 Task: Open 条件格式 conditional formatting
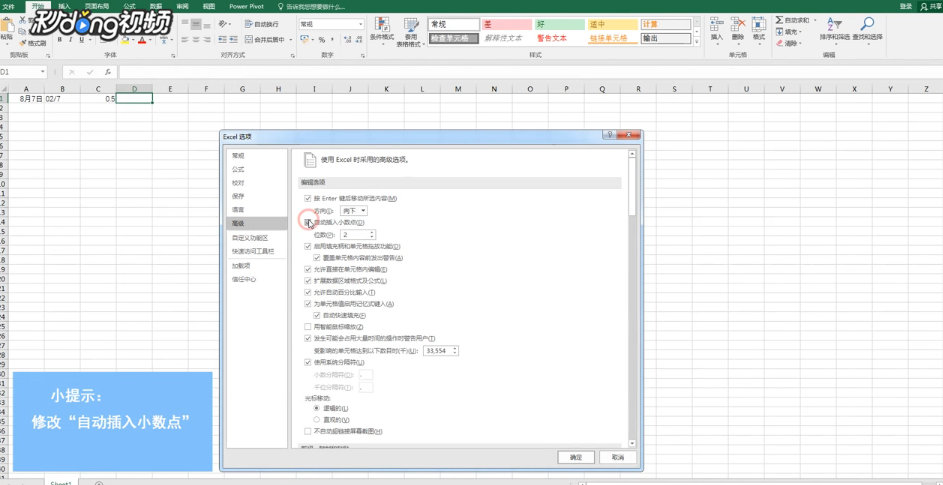click(x=381, y=30)
